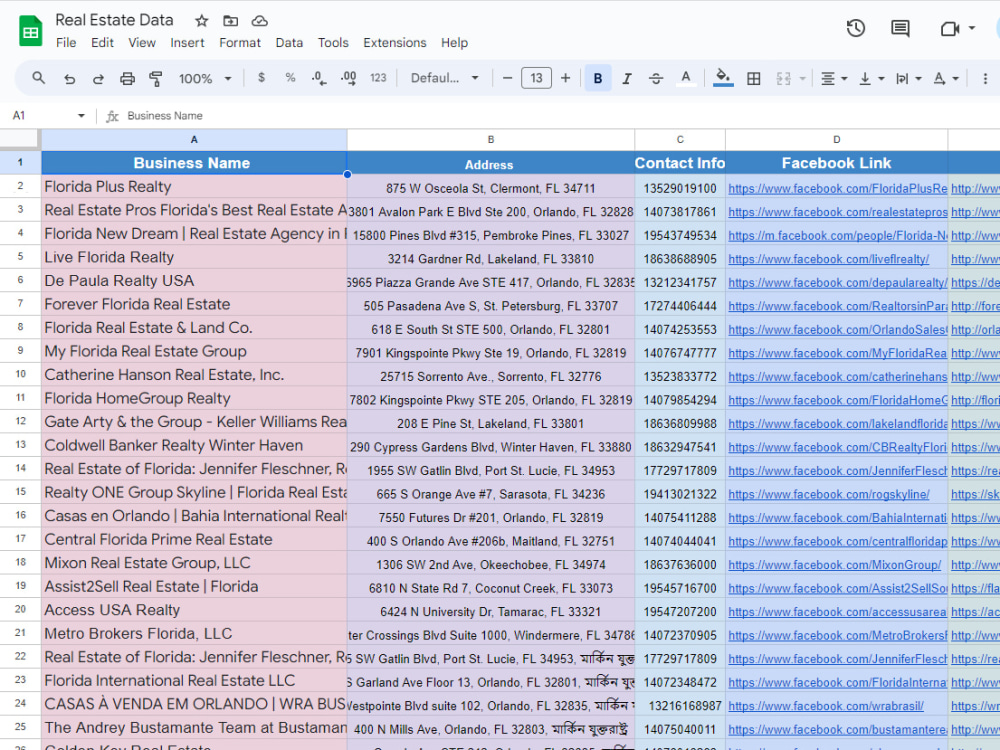Open the Data menu
Image resolution: width=1000 pixels, height=750 pixels.
pyautogui.click(x=289, y=43)
